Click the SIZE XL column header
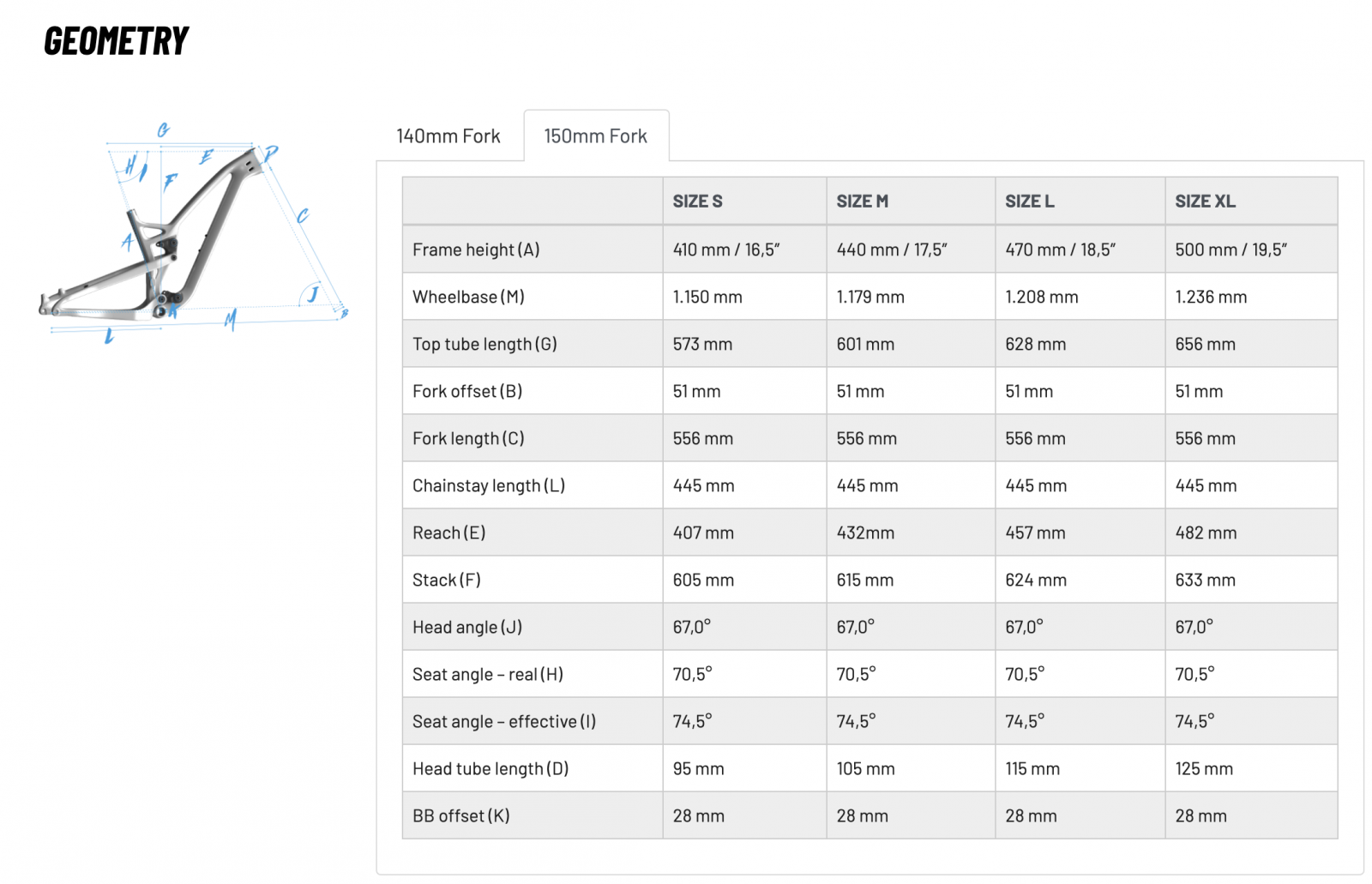 [x=1205, y=201]
